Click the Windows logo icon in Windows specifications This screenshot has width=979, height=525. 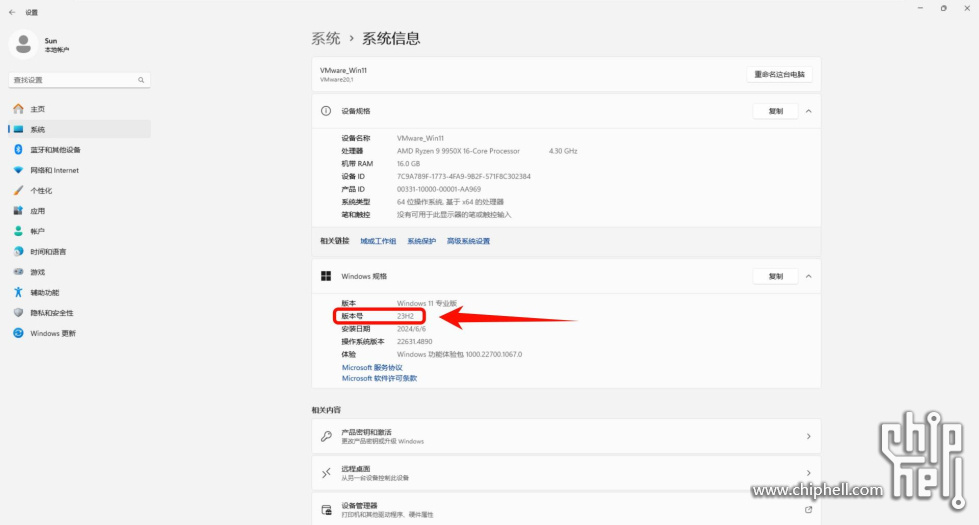326,276
